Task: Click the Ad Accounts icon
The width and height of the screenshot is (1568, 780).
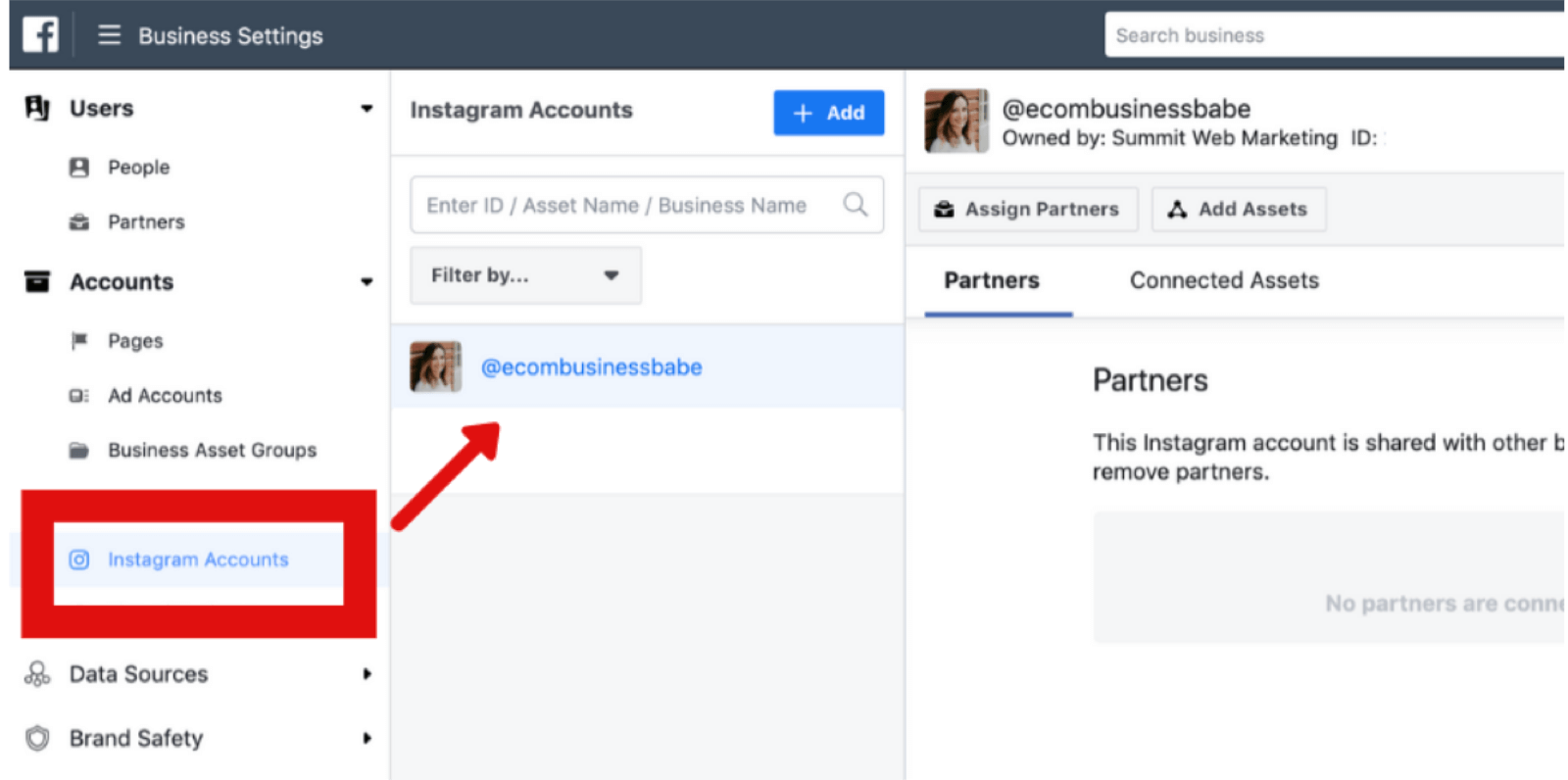Action: coord(79,396)
